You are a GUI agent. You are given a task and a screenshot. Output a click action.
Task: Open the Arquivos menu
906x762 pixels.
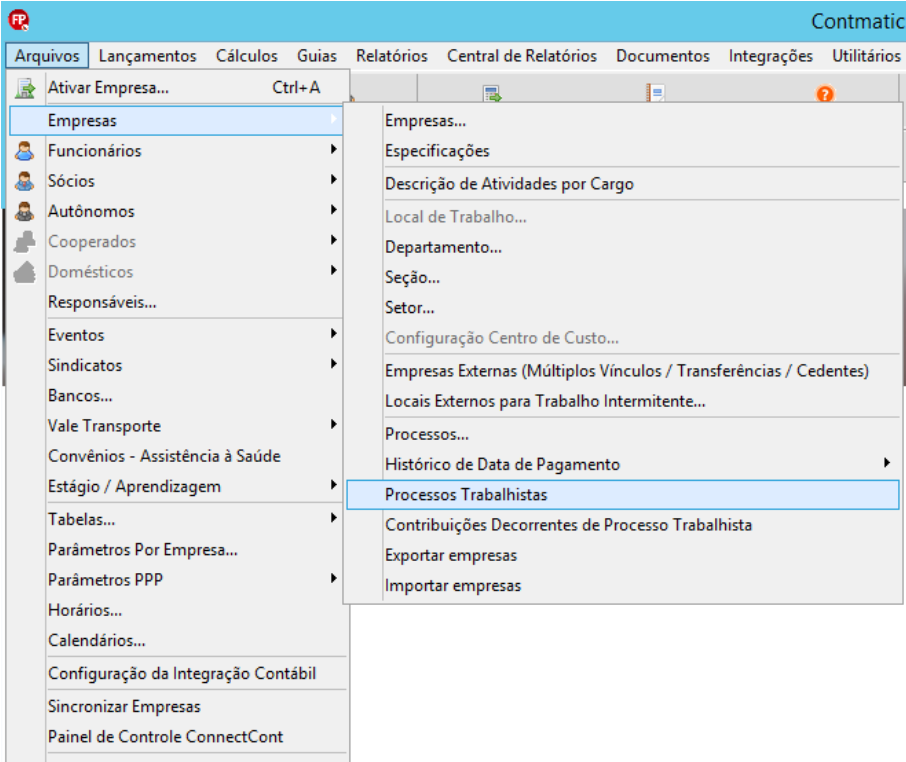(x=47, y=56)
